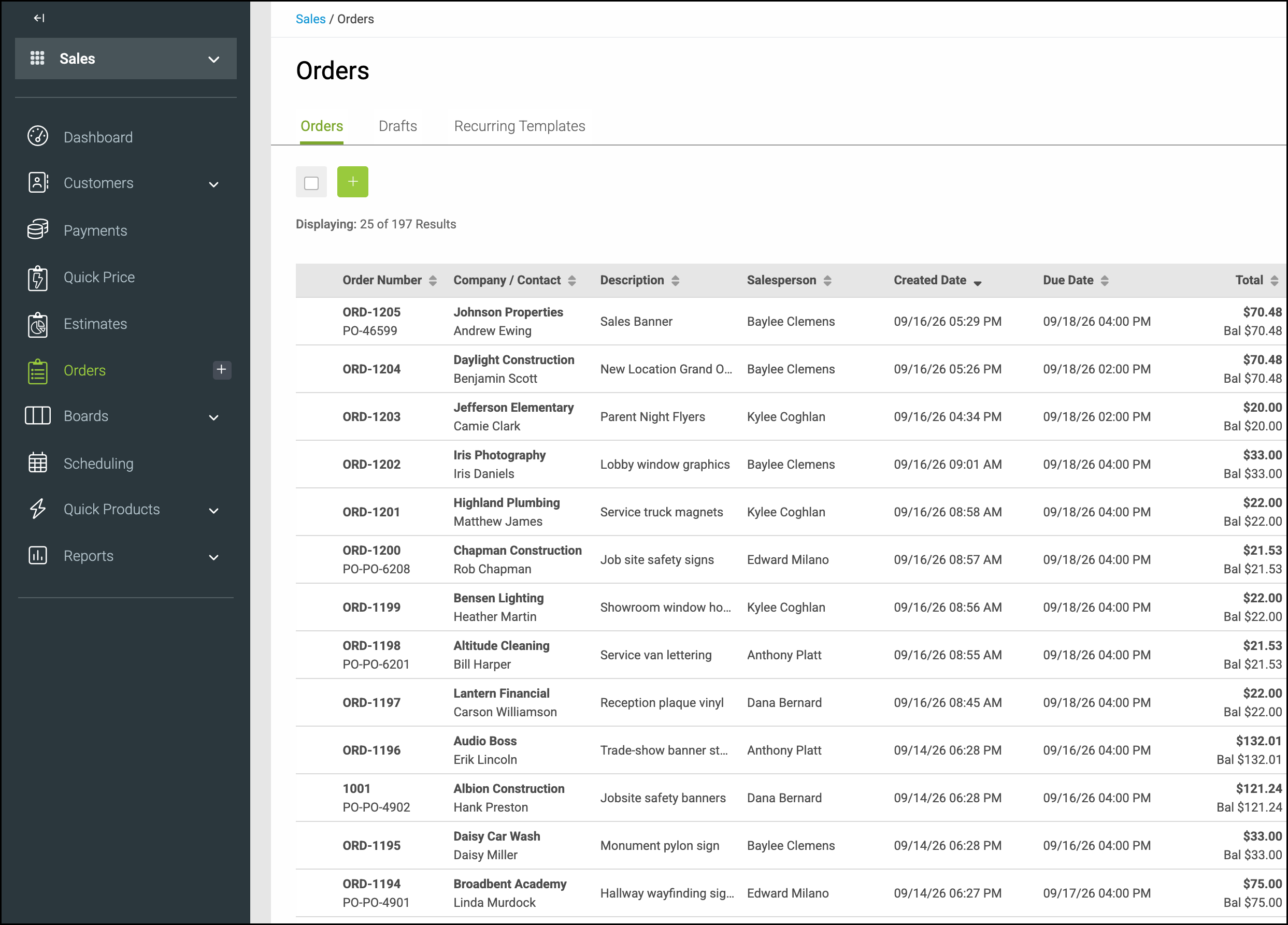Expand the Quick Products submenu chevron

pyautogui.click(x=213, y=511)
